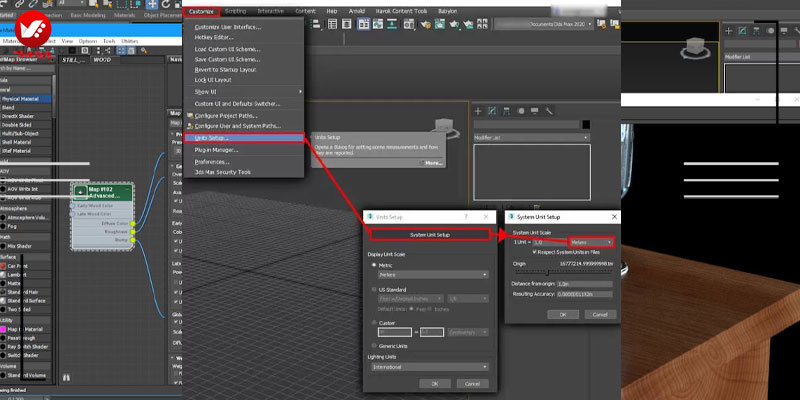800x400 pixels.
Task: Open the Customize menu
Action: (201, 11)
